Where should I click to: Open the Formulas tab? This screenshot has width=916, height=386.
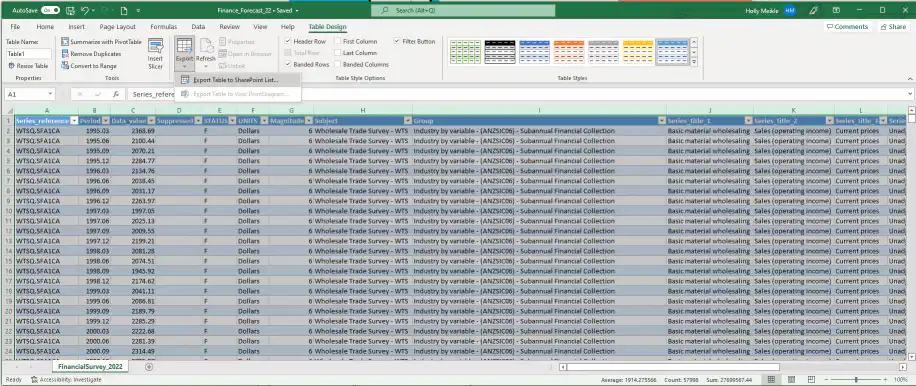click(x=164, y=27)
